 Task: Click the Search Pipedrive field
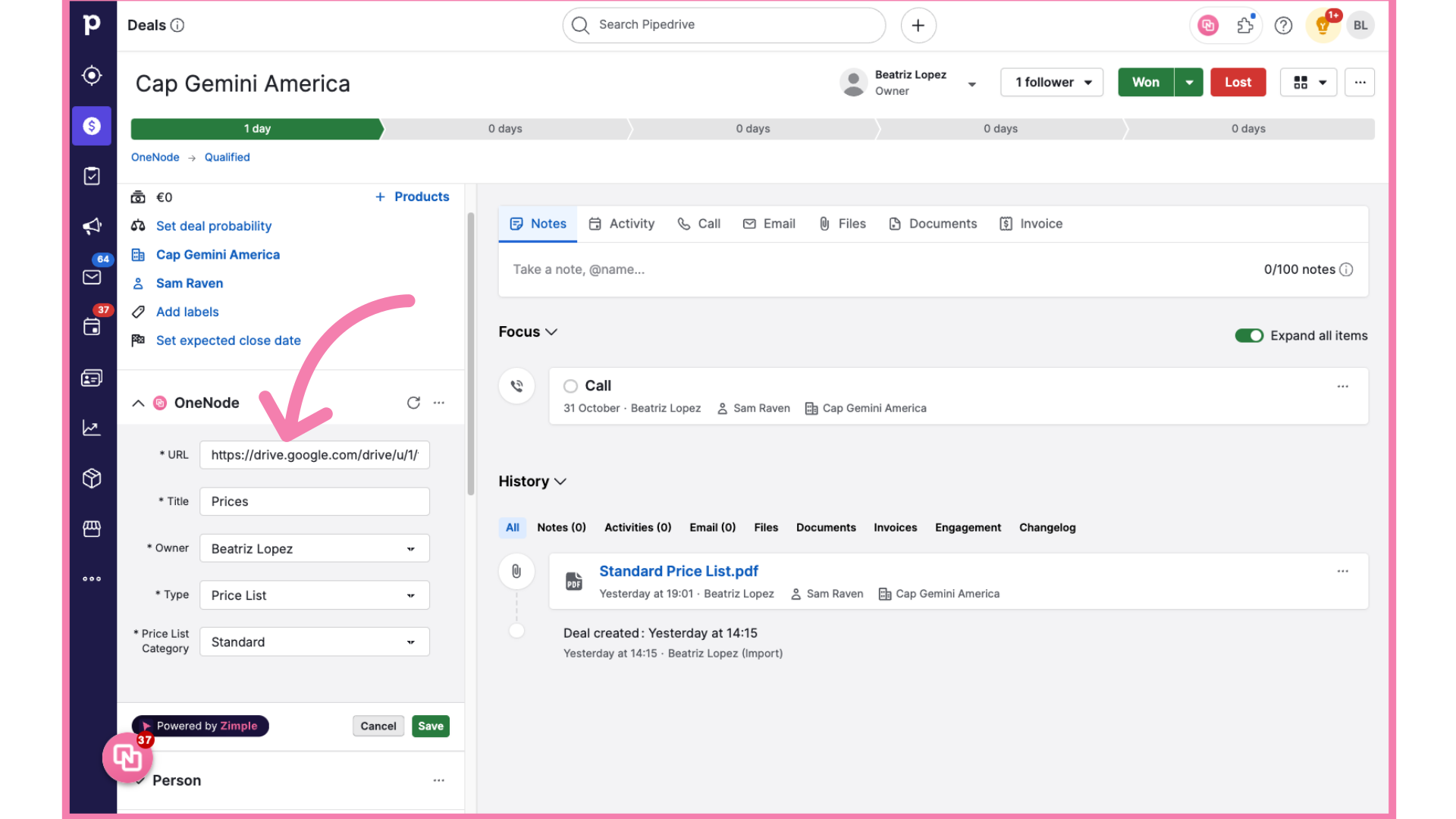click(x=724, y=25)
